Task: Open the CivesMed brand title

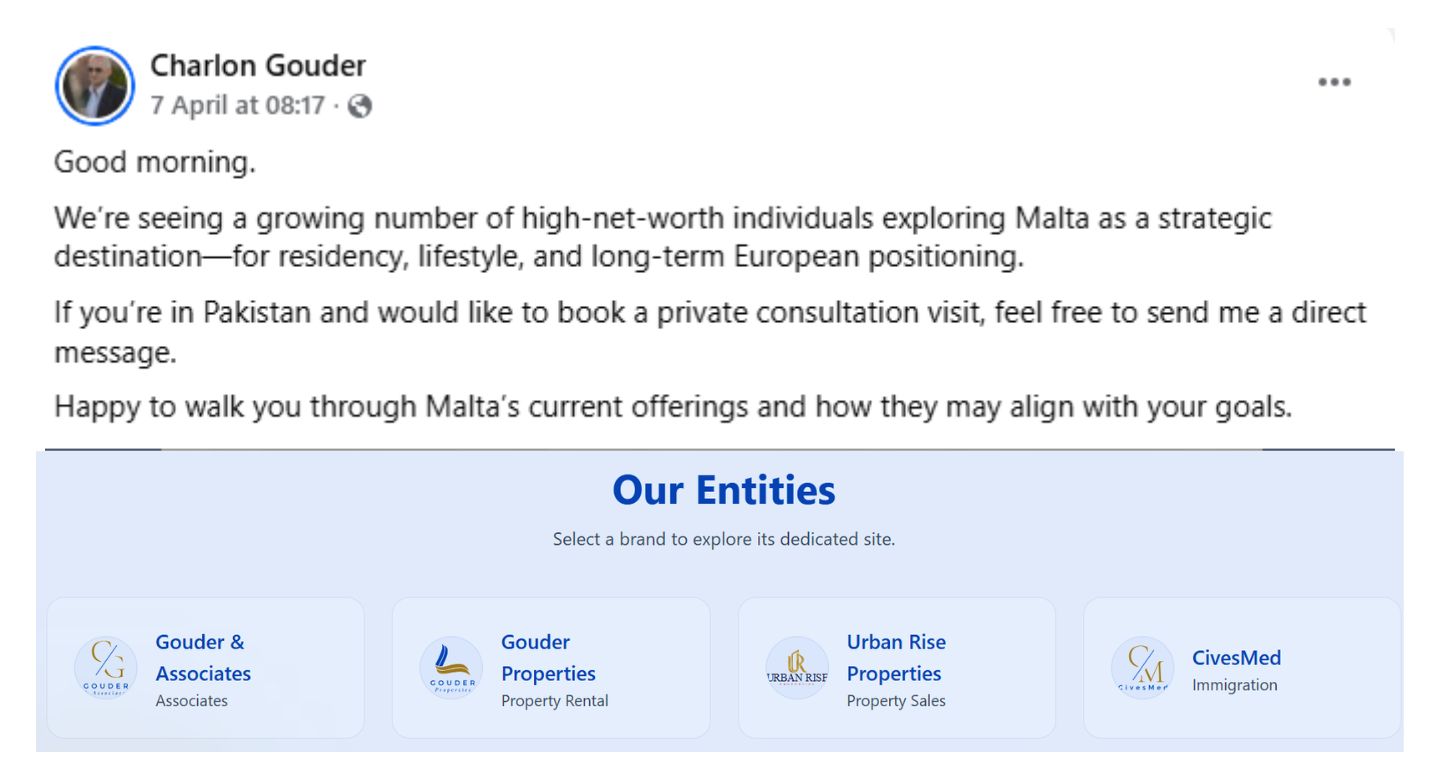Action: pyautogui.click(x=1236, y=658)
